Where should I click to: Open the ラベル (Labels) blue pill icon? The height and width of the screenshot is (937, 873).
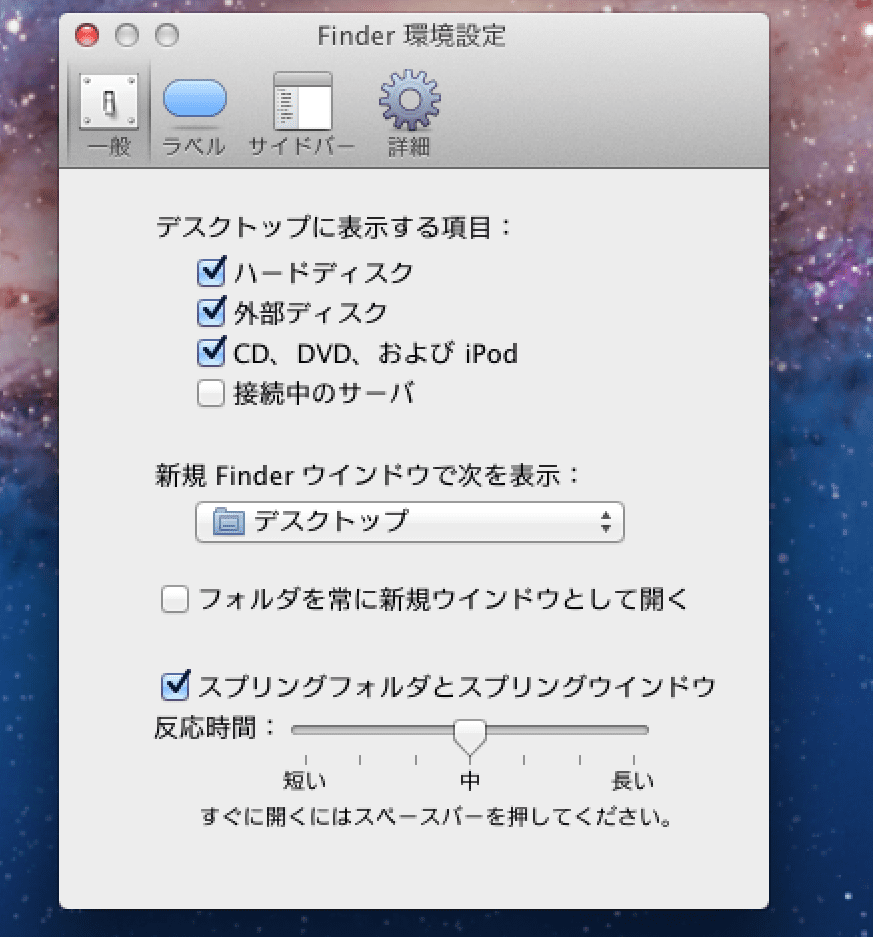point(195,99)
